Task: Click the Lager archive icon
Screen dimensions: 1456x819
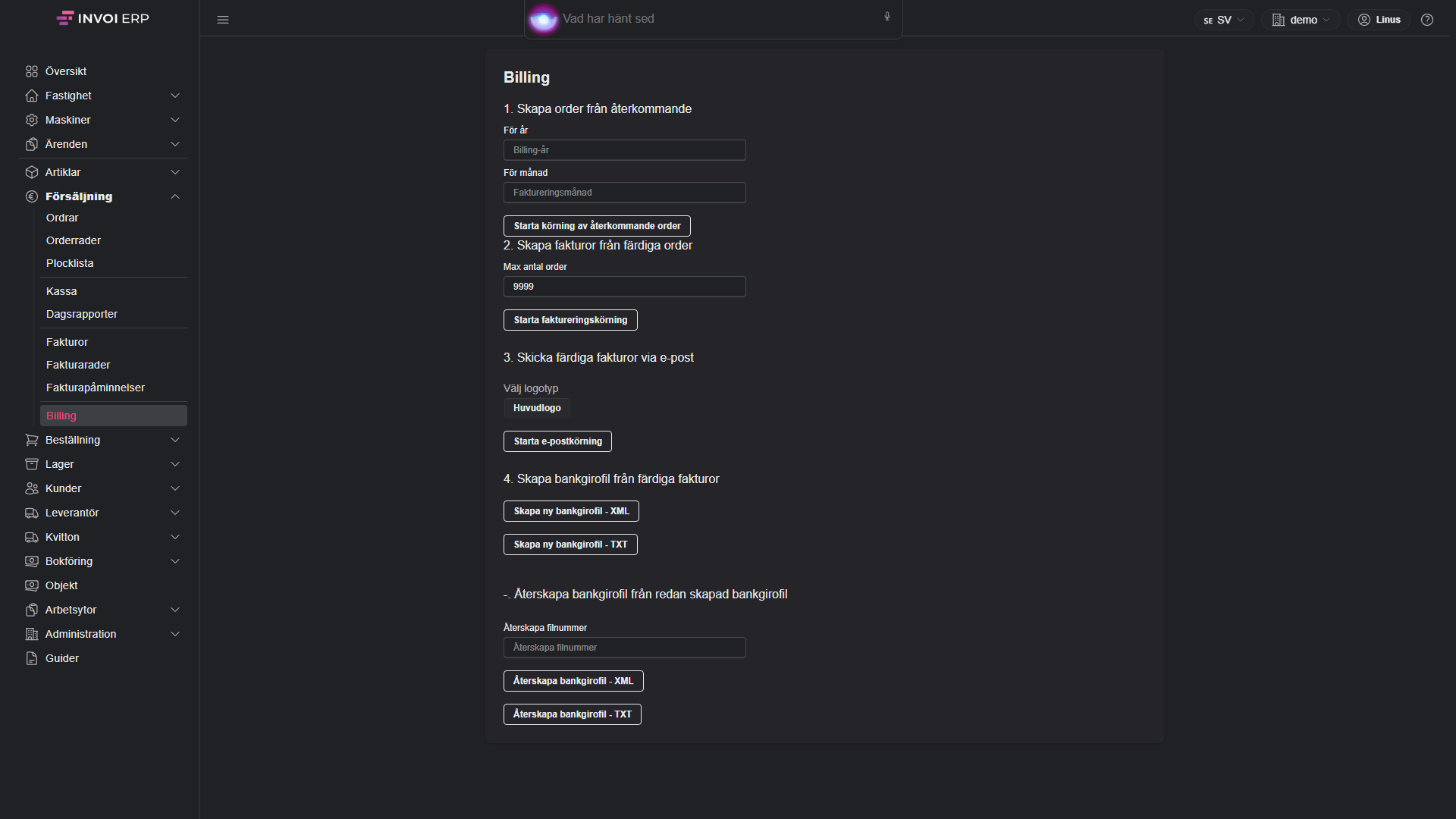Action: 32,464
